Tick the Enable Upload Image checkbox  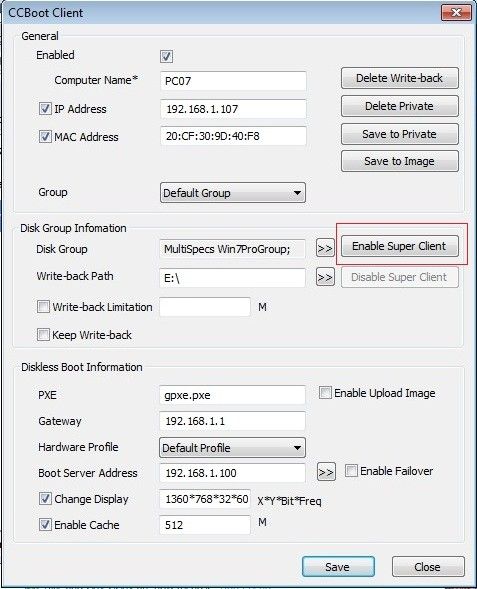[325, 393]
